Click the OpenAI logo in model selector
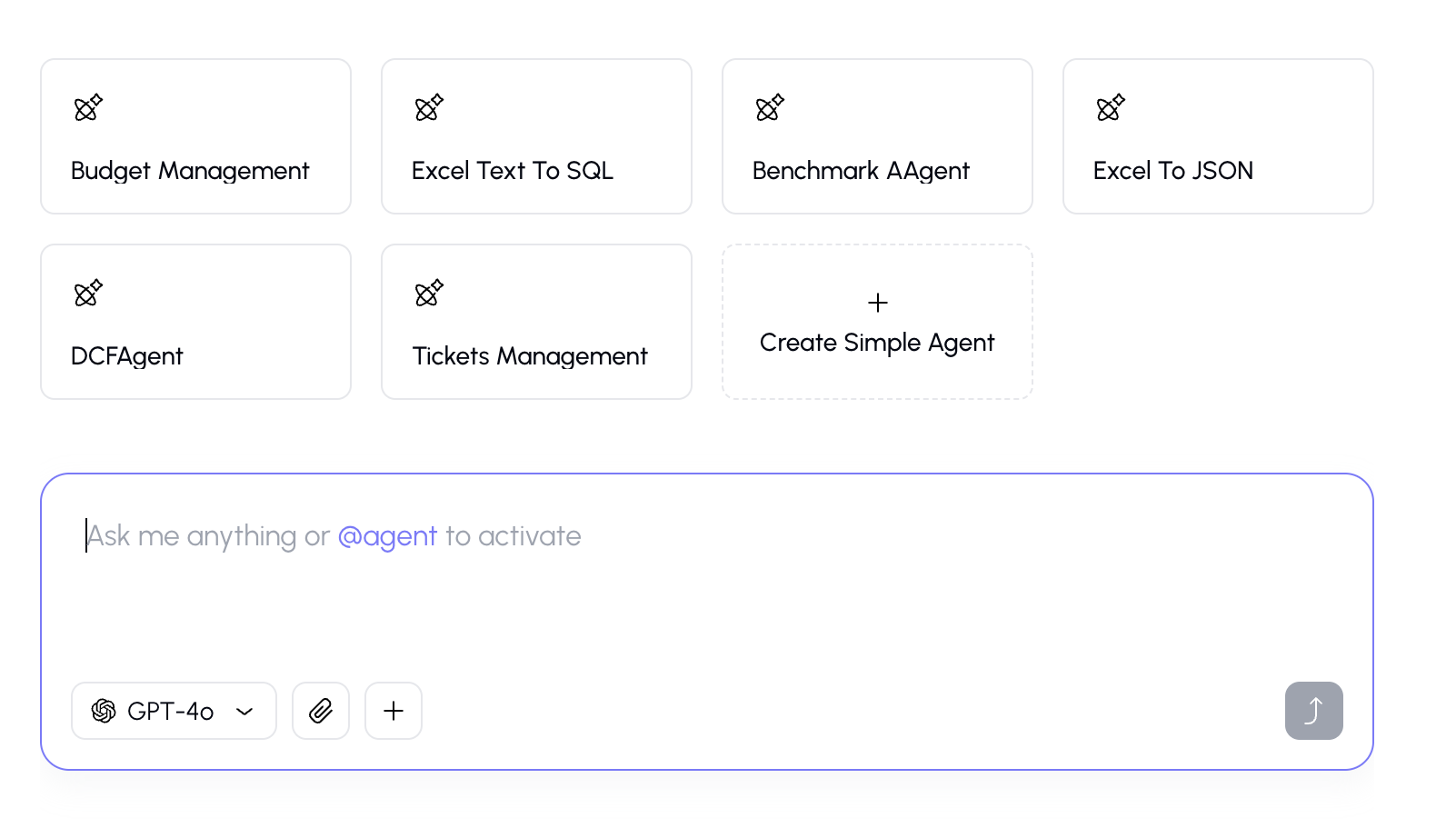The image size is (1456, 838). pos(104,711)
